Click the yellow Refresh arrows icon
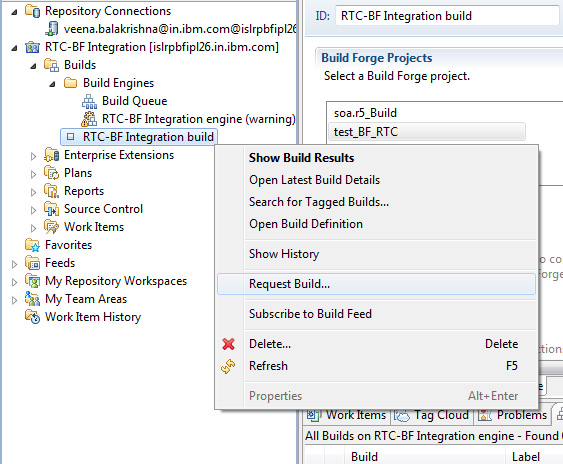563x464 pixels. [x=228, y=366]
